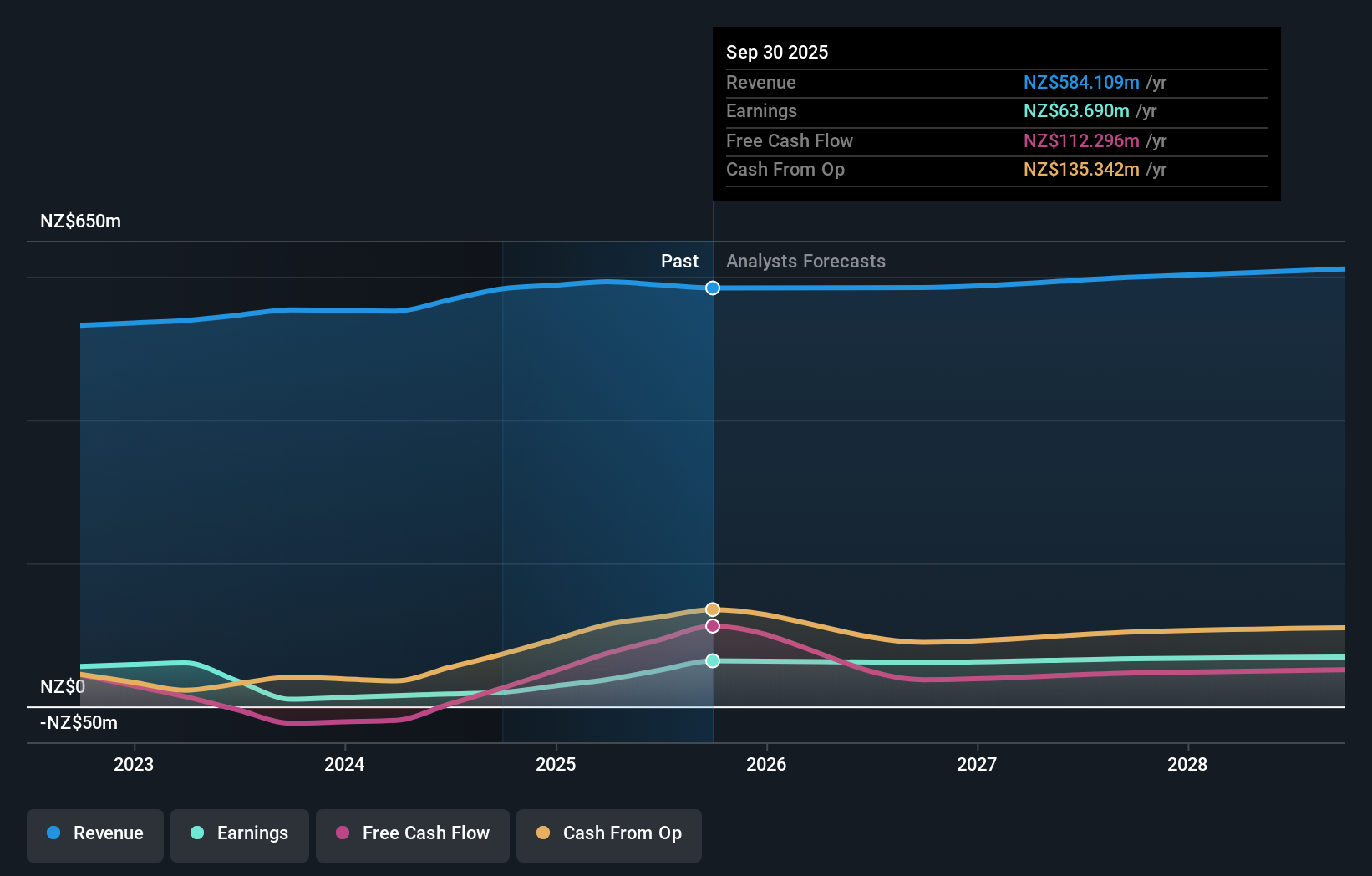Select the Free Cash Flow chart marker
This screenshot has width=1372, height=876.
pos(712,626)
